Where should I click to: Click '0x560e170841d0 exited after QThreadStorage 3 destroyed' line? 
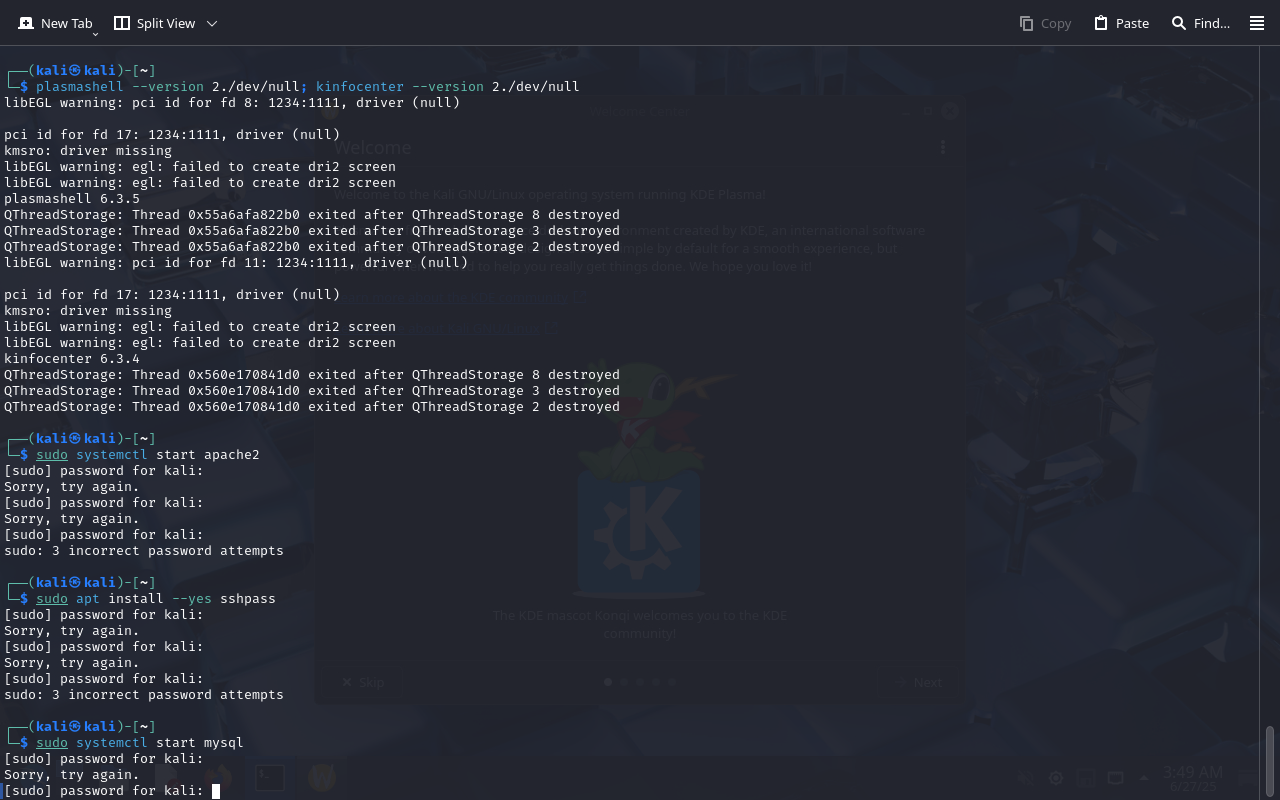tap(312, 391)
